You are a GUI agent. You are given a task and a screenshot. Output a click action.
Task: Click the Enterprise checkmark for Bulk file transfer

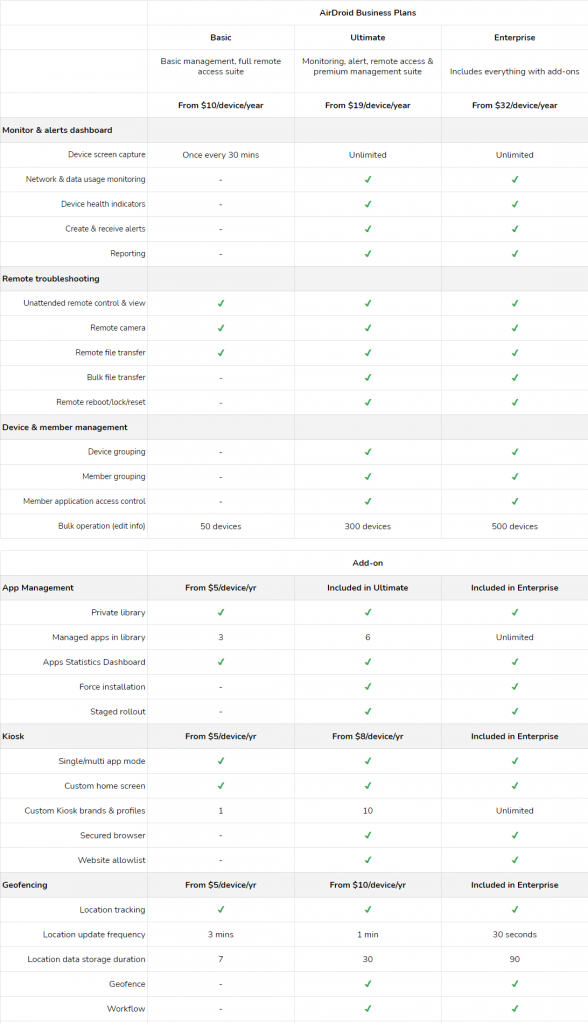(515, 377)
